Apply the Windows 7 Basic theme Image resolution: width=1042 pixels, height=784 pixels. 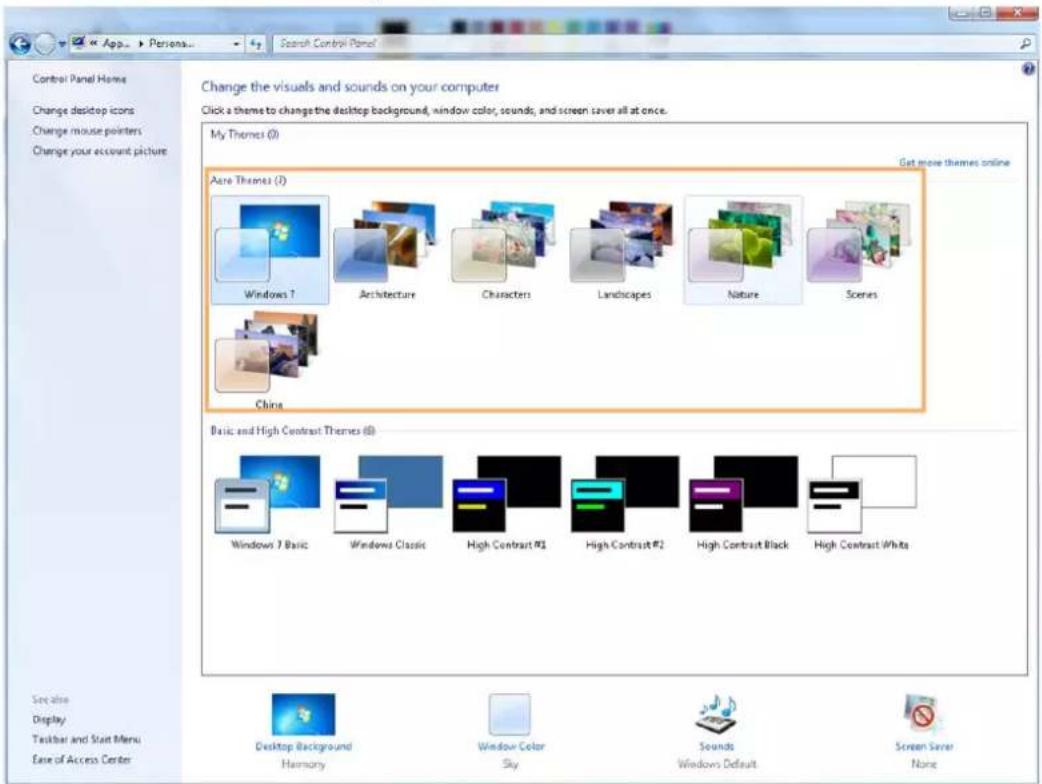pyautogui.click(x=269, y=503)
